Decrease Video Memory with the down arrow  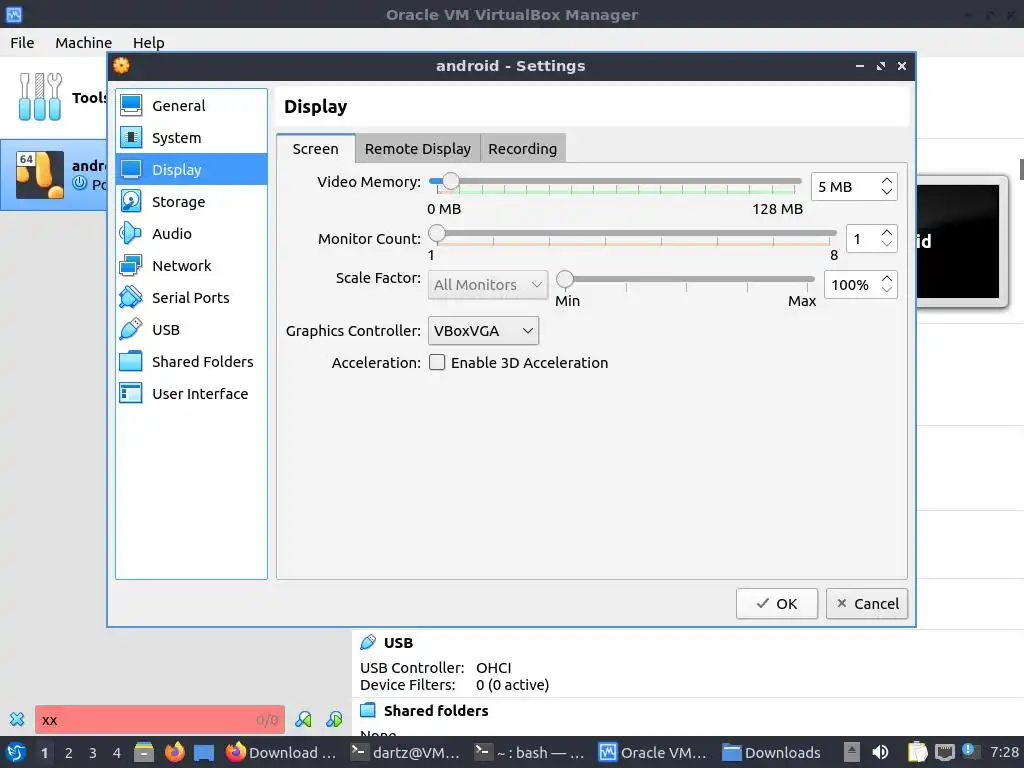(886, 192)
